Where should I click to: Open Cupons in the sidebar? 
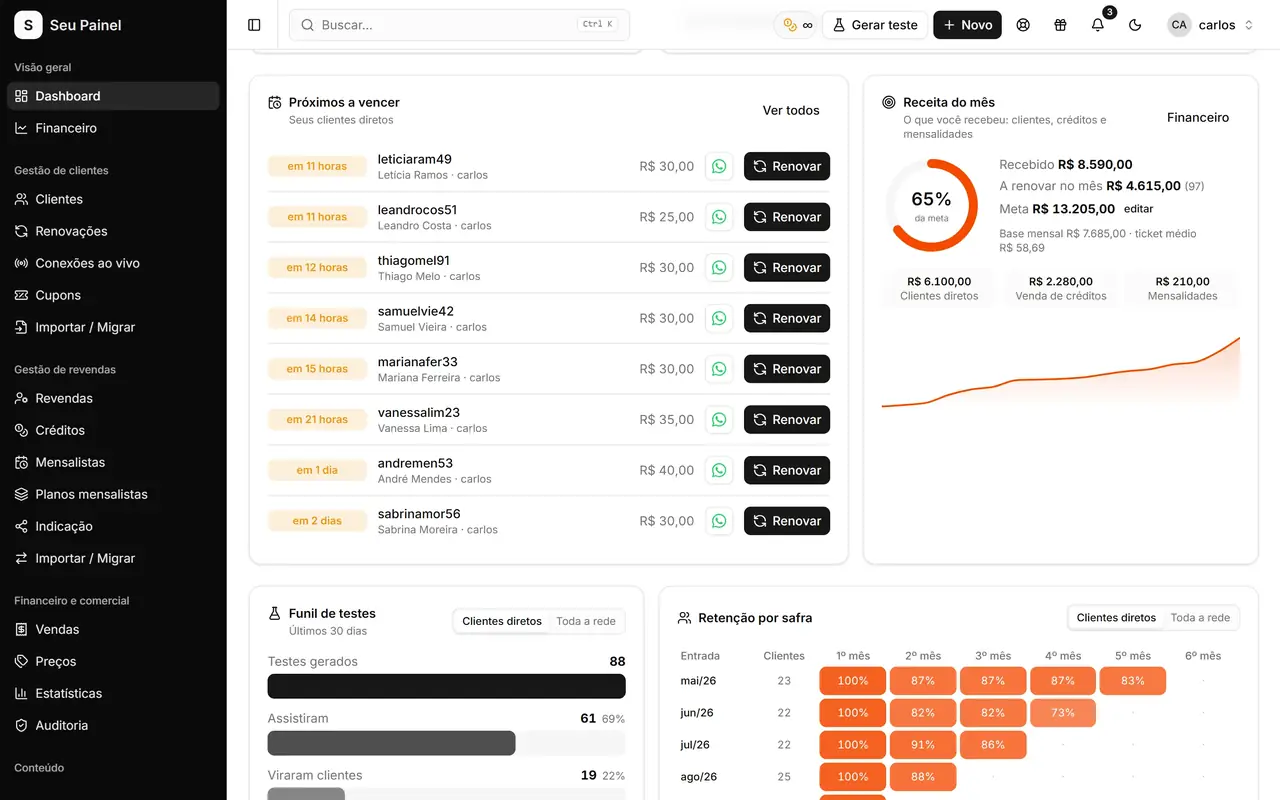pos(113,295)
